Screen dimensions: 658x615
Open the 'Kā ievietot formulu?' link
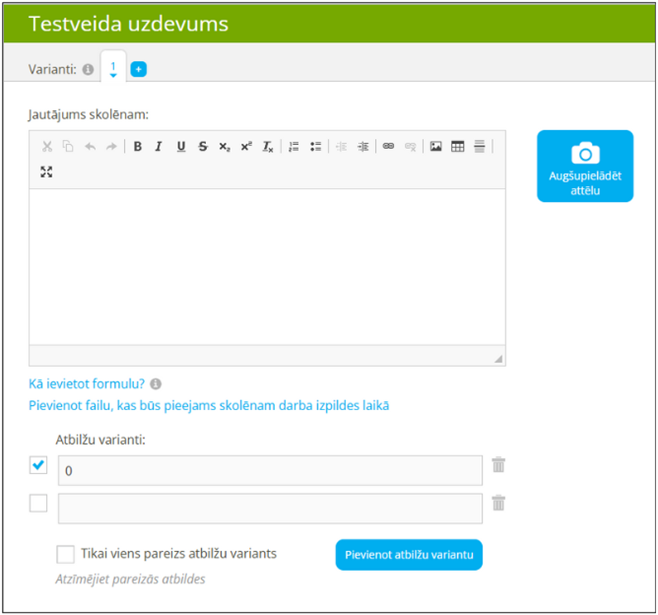tap(87, 383)
